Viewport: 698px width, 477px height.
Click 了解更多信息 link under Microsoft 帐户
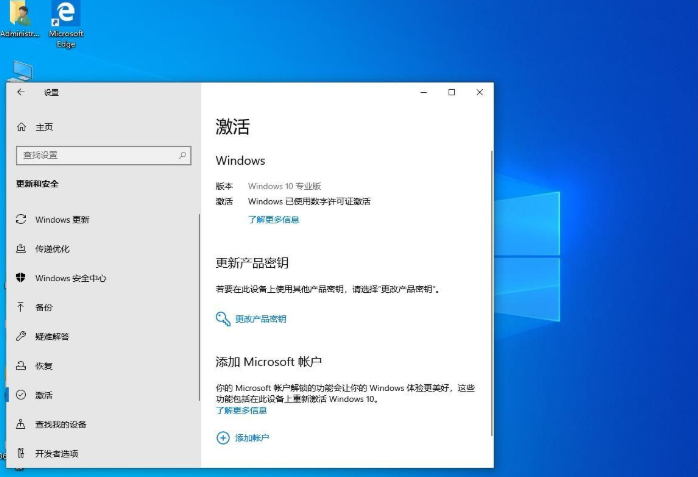241,410
